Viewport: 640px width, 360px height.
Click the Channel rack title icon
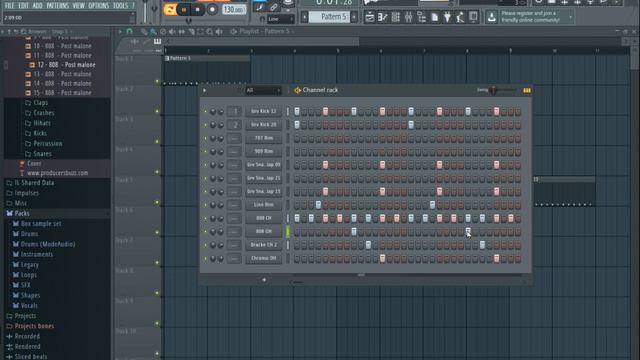click(x=298, y=90)
